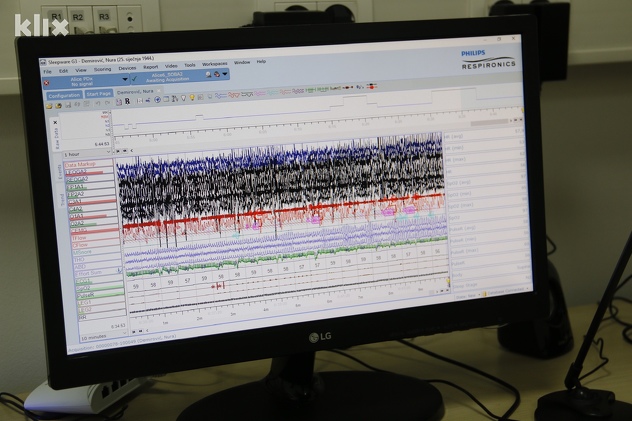Expand the Alice6_SOBA2 device dropdown arrow
The width and height of the screenshot is (632, 421).
(x=225, y=74)
